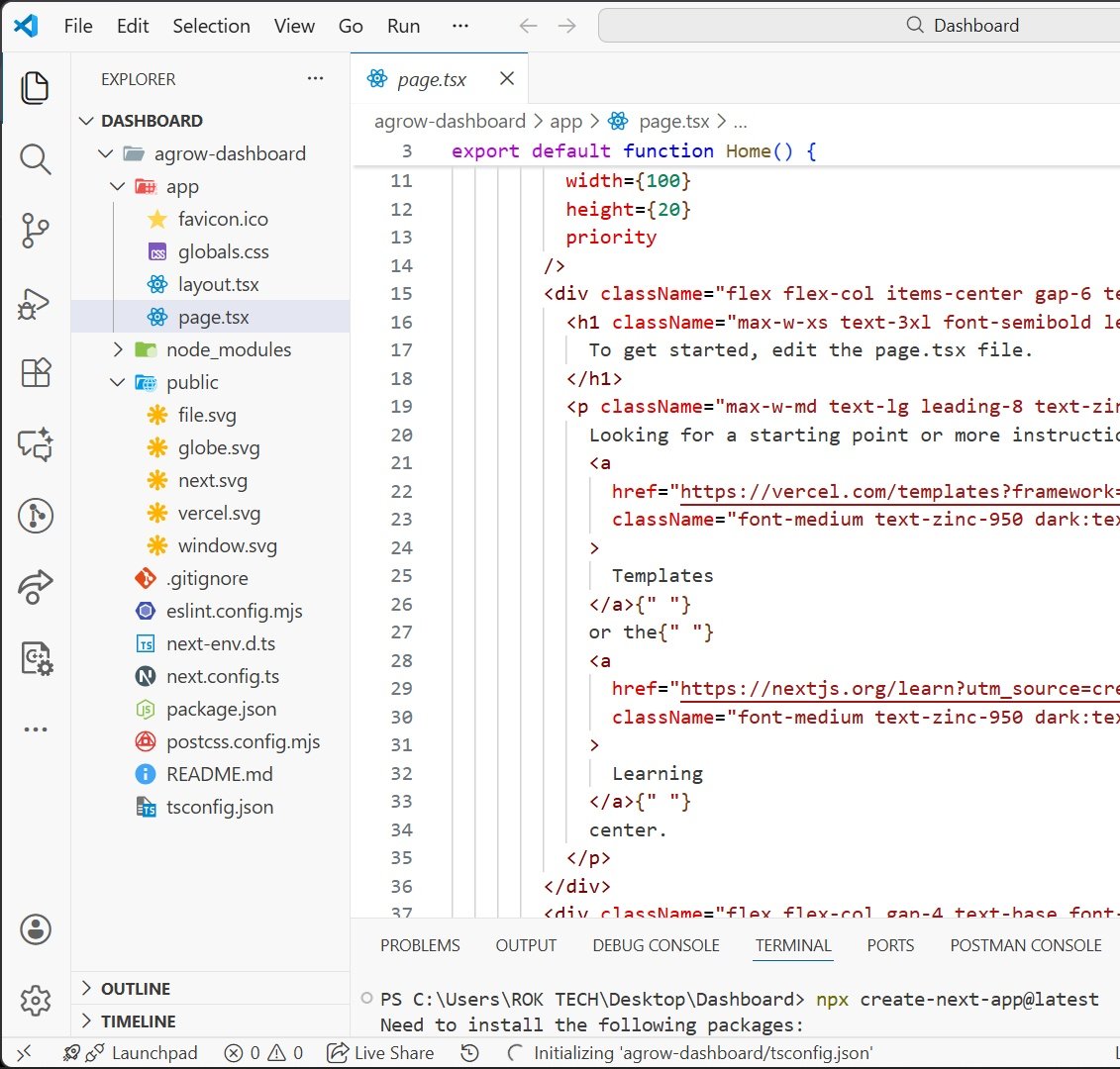Close the page.tsx editor tab
Screen dimensions: 1120x1069
[507, 78]
